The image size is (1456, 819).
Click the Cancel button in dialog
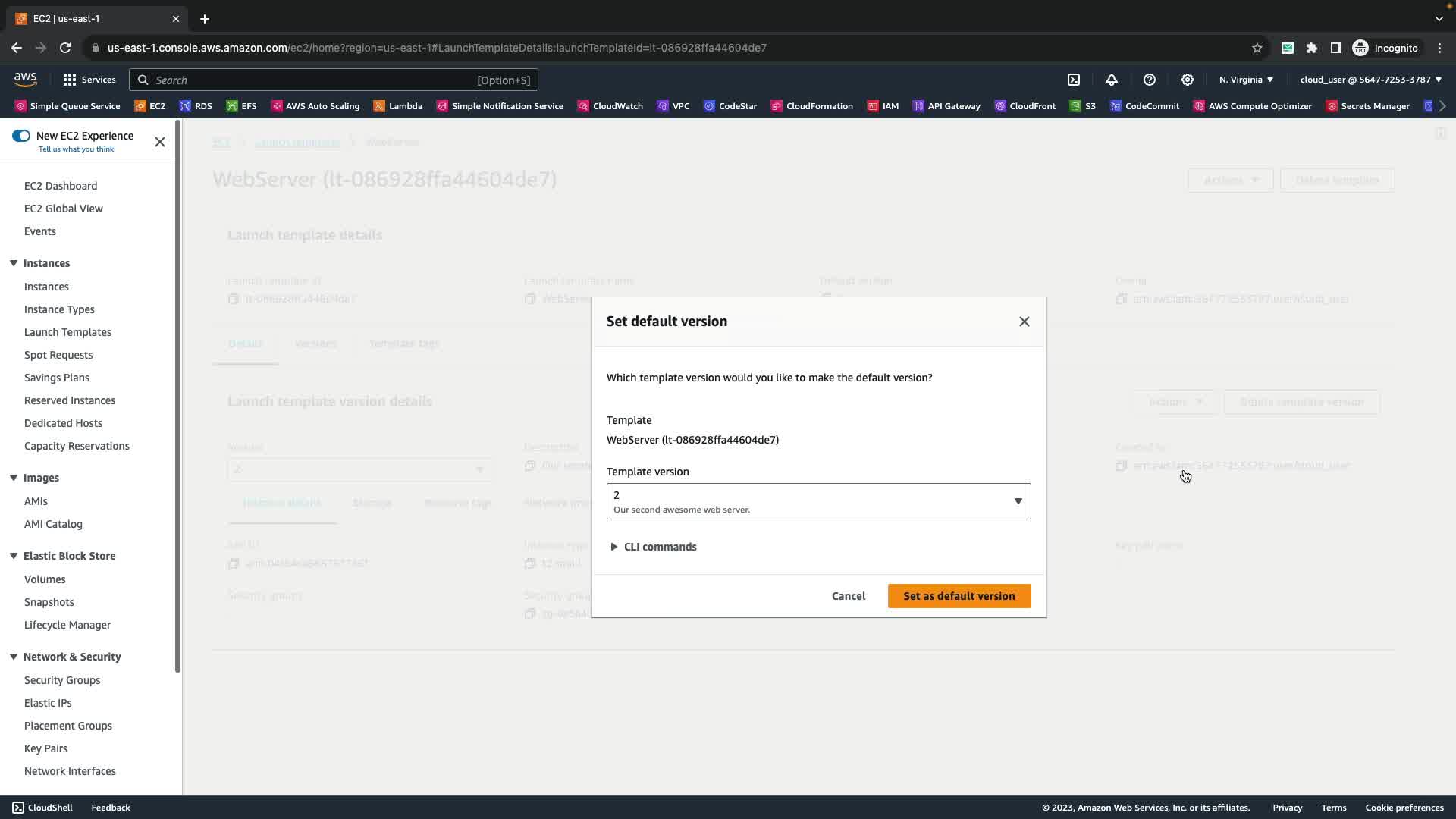(848, 596)
